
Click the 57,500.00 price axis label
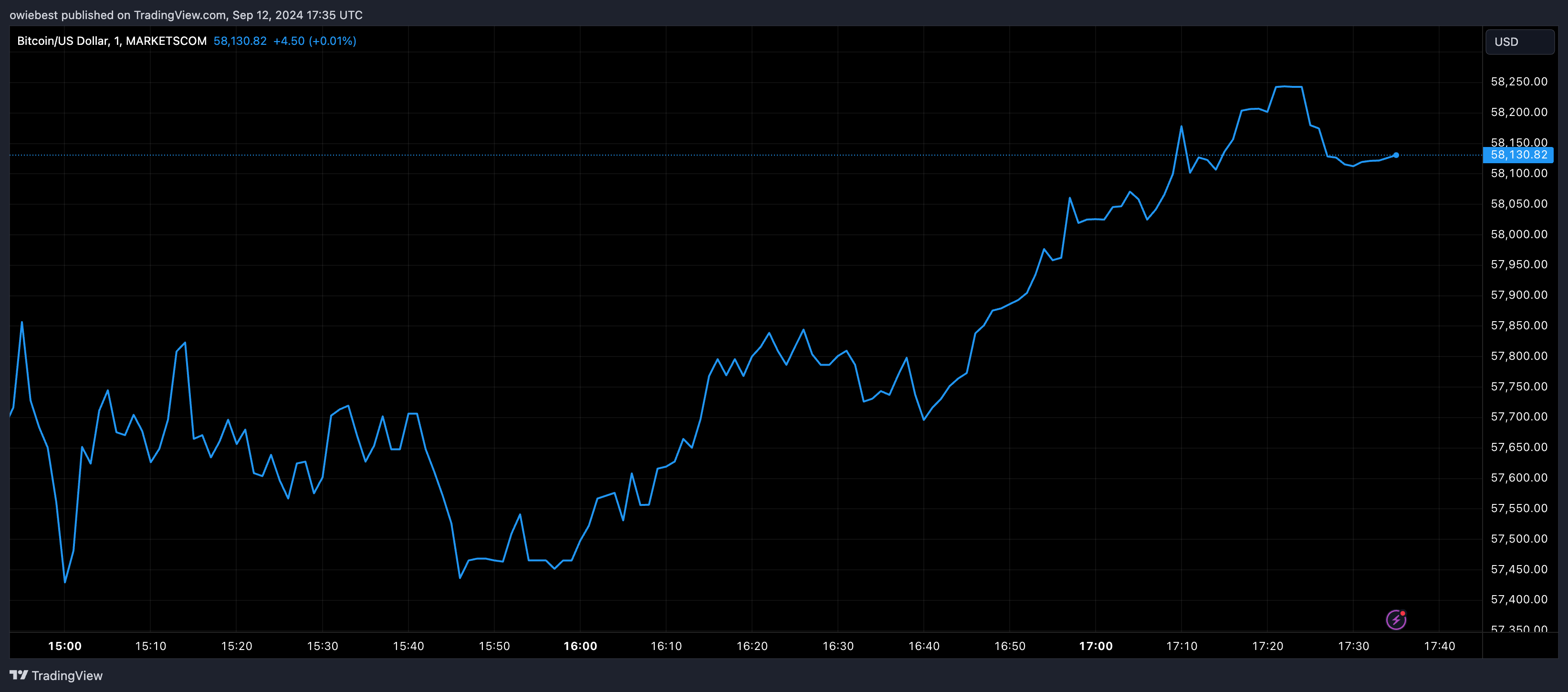(1519, 539)
